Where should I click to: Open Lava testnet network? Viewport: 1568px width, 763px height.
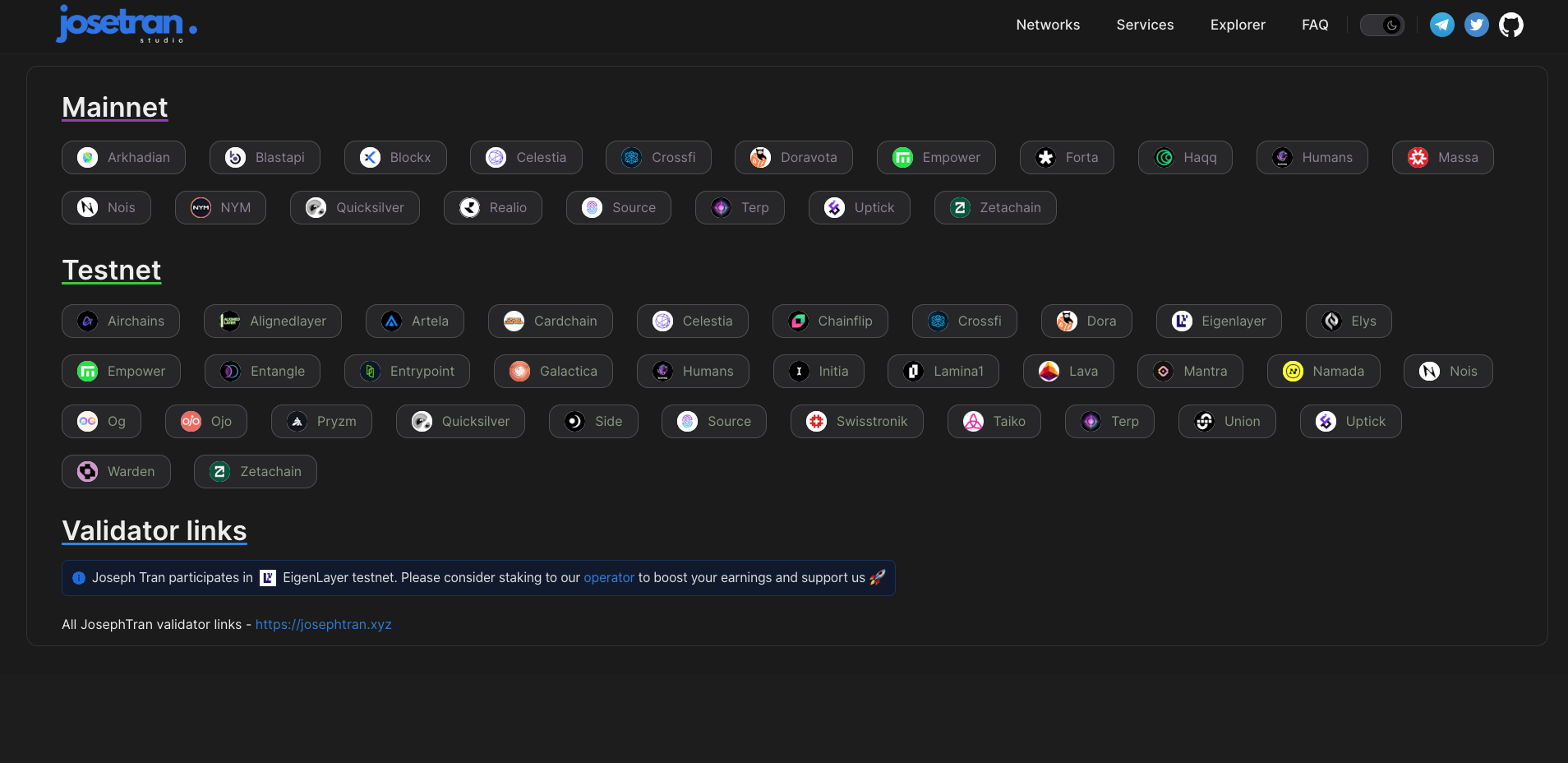click(1068, 371)
